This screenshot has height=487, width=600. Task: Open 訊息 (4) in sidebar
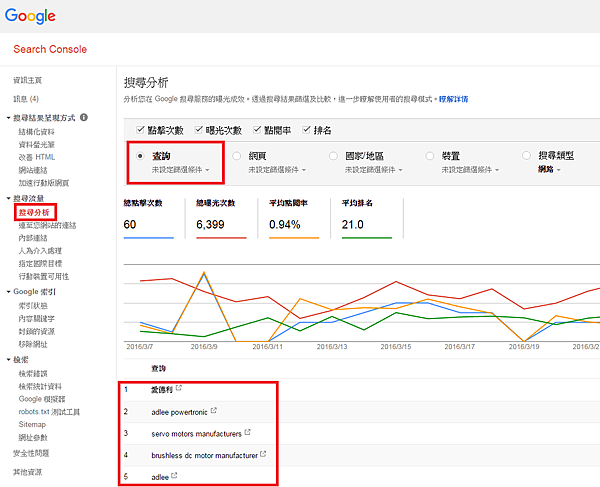click(26, 99)
